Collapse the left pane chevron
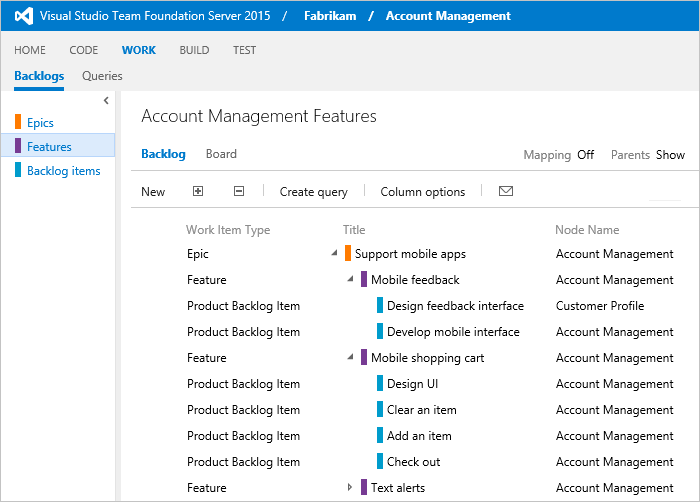Image resolution: width=700 pixels, height=502 pixels. (106, 100)
